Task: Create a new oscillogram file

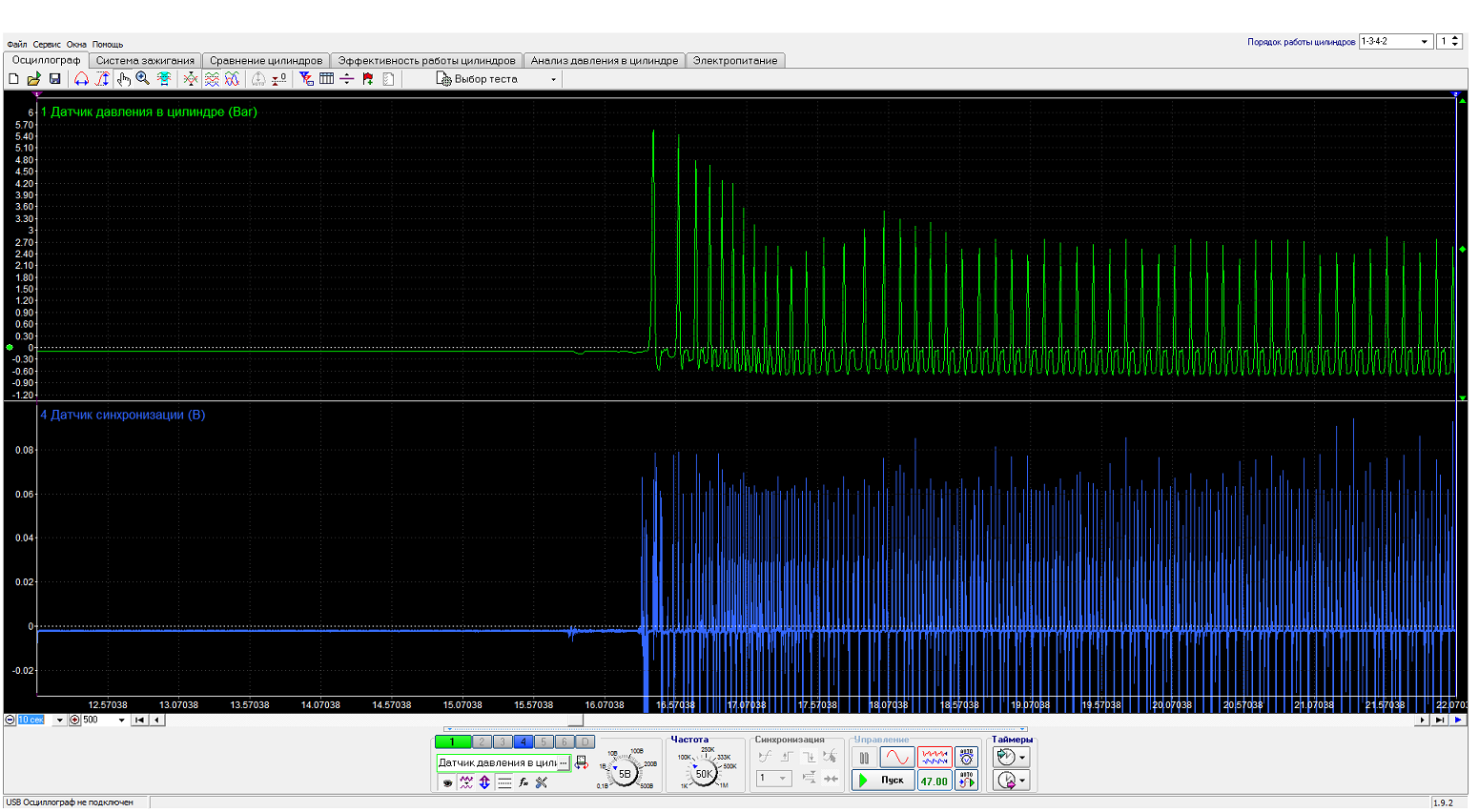Action: (13, 79)
